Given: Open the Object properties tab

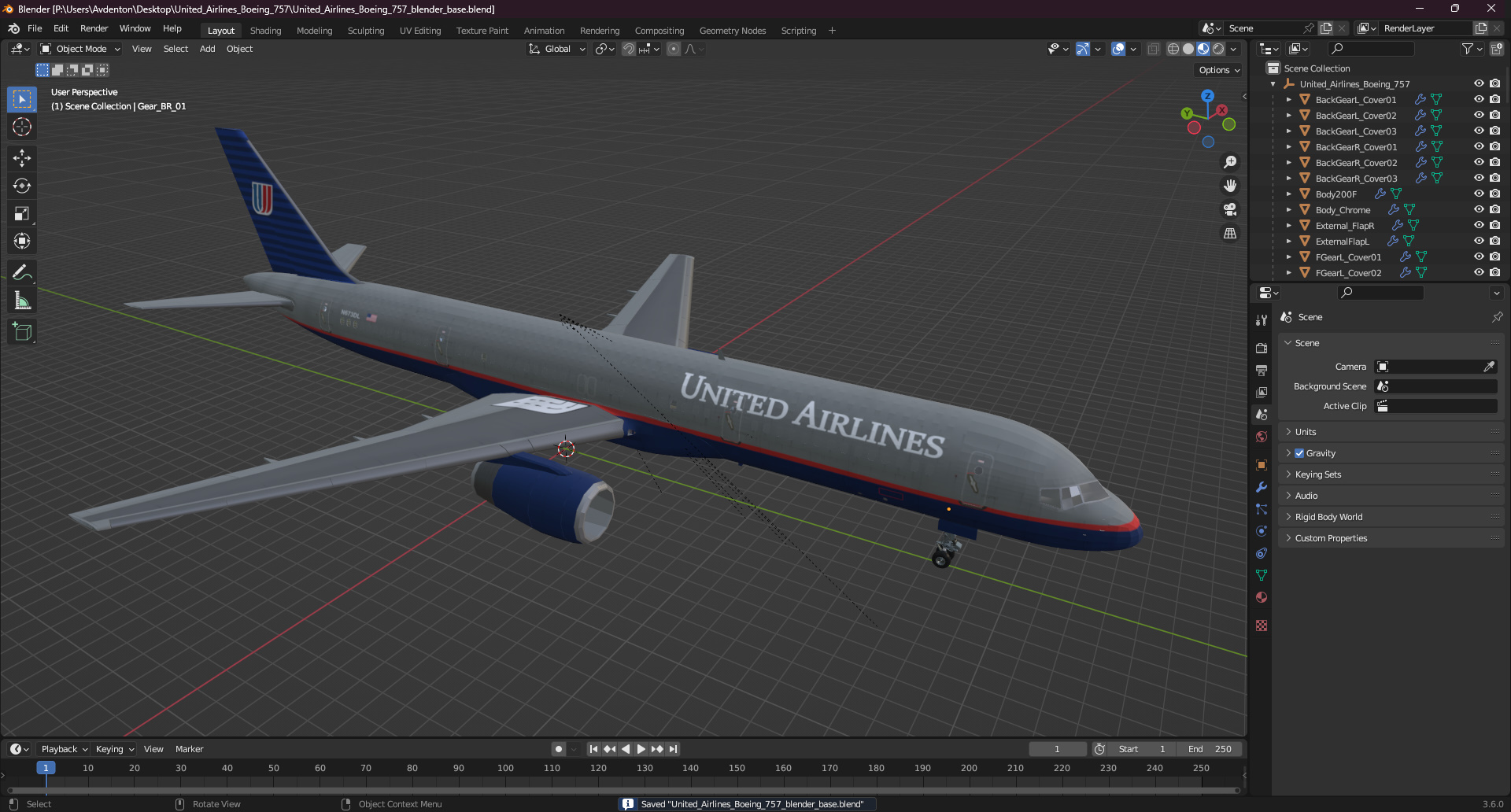Looking at the screenshot, I should click(1262, 465).
